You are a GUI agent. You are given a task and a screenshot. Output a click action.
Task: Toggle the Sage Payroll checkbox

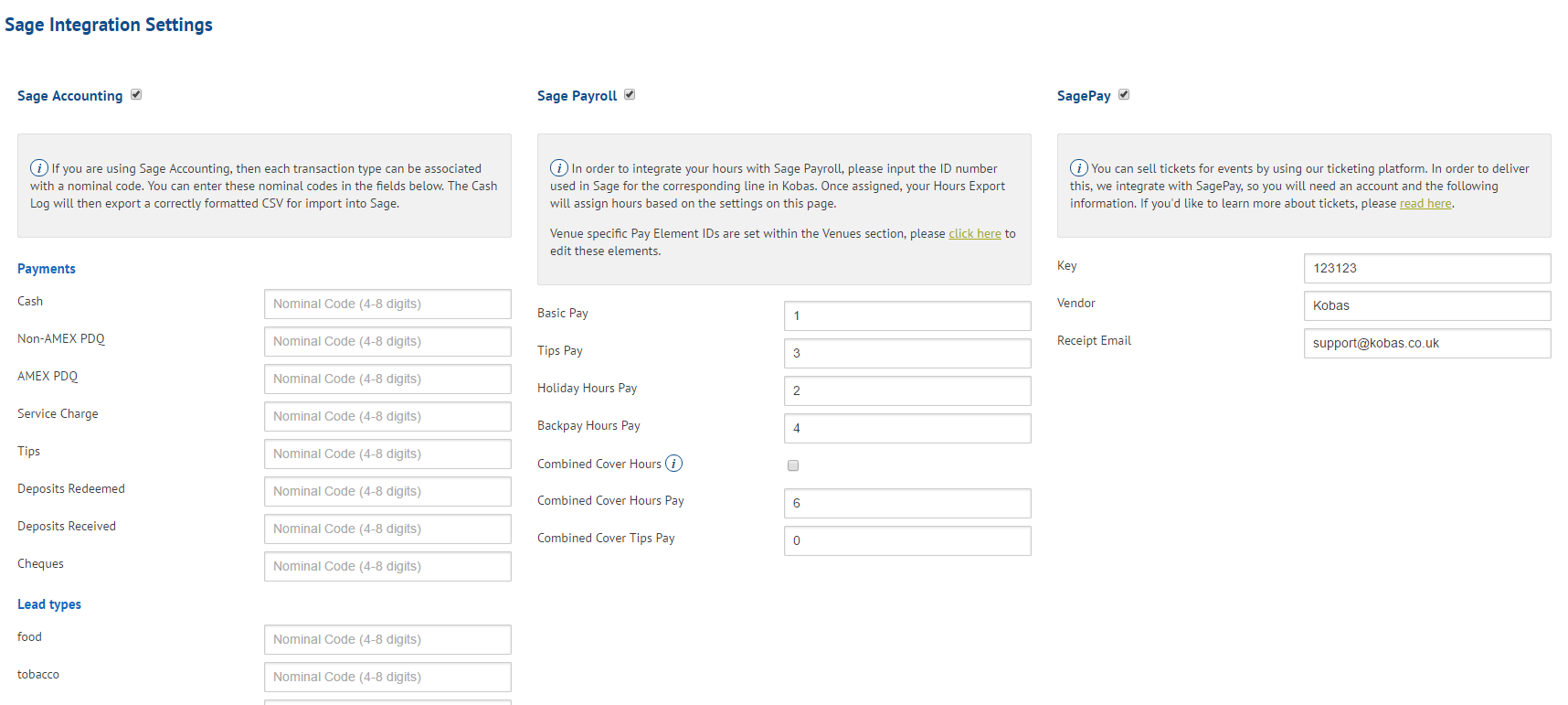tap(630, 94)
